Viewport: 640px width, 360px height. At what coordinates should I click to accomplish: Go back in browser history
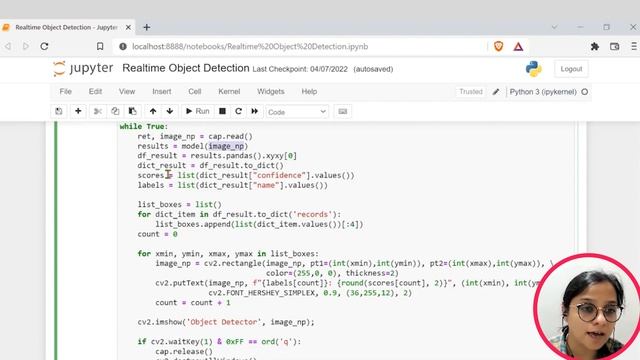point(8,47)
